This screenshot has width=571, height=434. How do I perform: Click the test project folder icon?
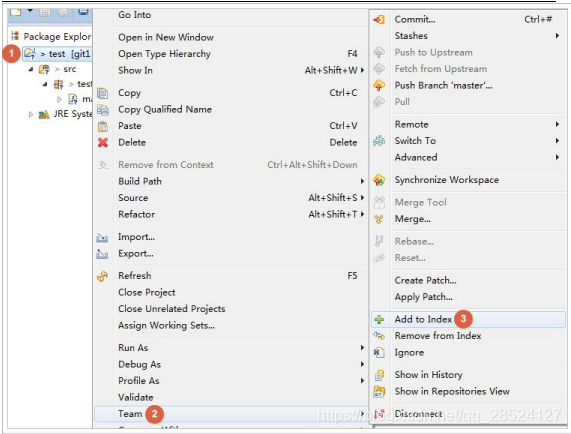click(x=30, y=54)
